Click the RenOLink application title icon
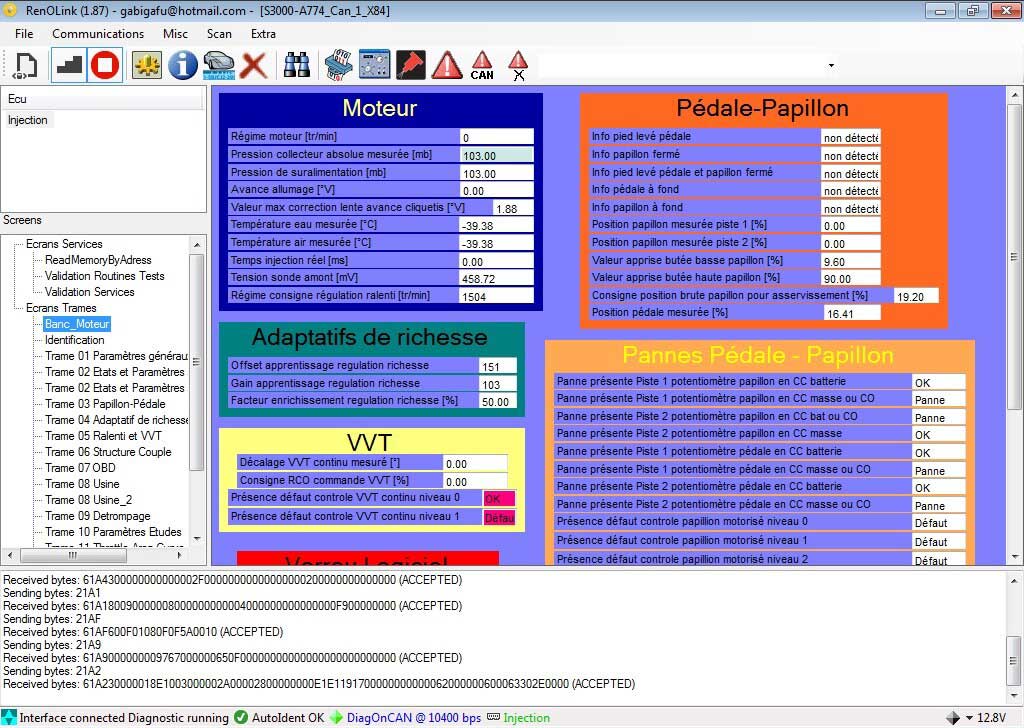 click(x=10, y=10)
